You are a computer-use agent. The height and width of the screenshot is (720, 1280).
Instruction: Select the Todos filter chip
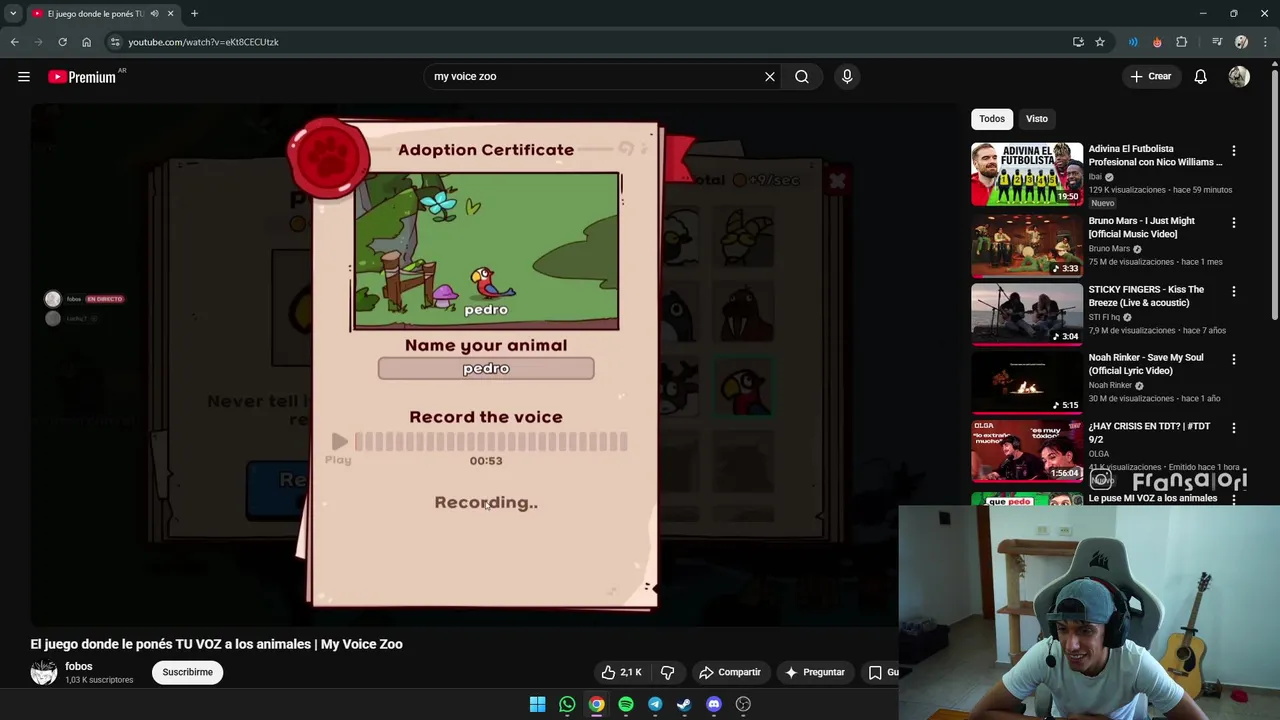(992, 119)
